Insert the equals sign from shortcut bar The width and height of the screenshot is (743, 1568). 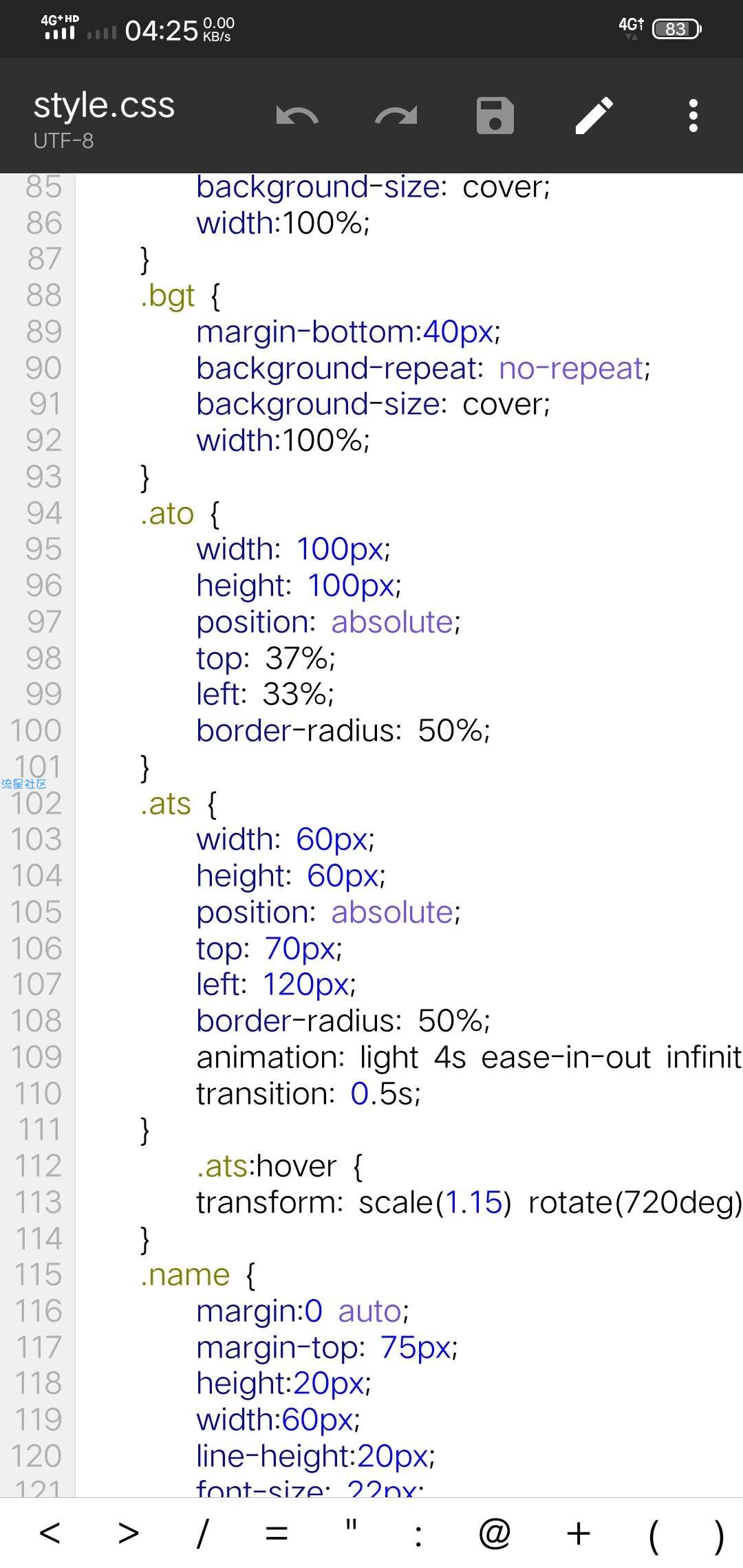(x=277, y=1533)
